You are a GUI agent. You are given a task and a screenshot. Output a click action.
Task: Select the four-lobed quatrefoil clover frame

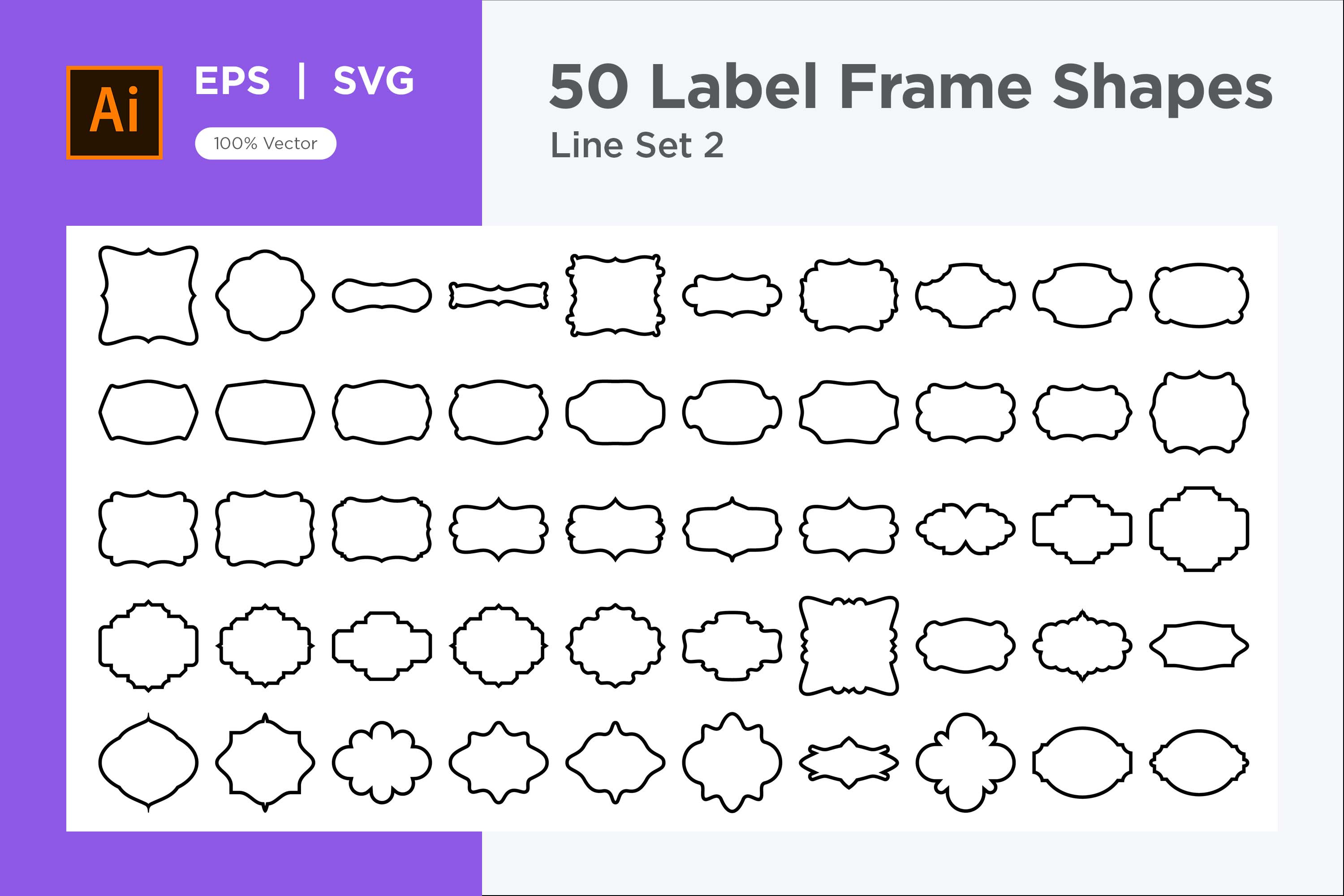965,762
